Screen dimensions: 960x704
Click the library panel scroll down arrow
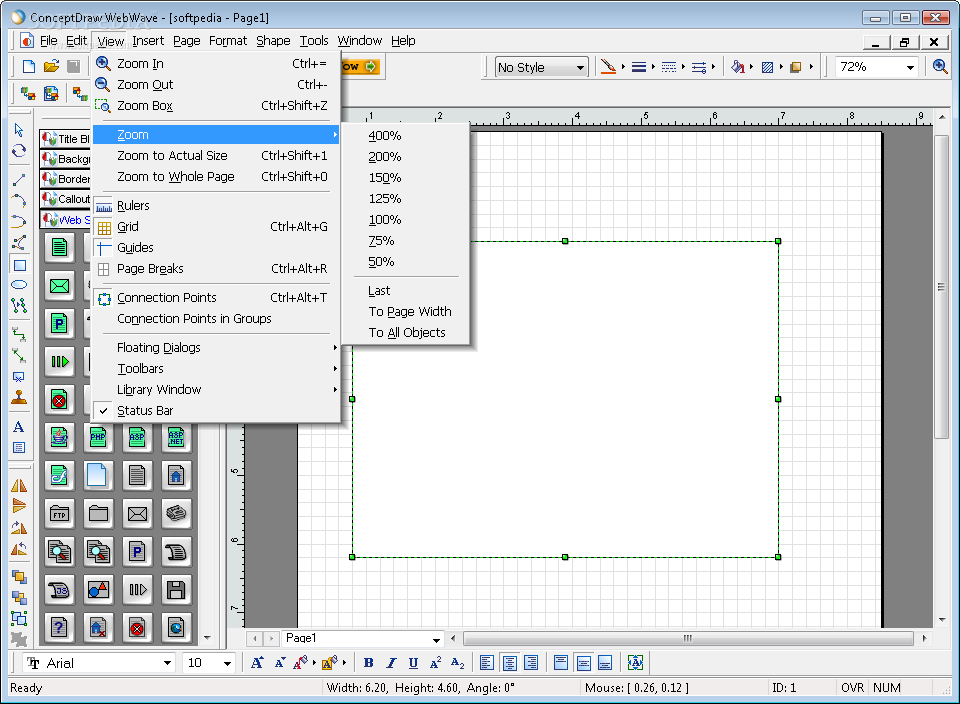(207, 638)
